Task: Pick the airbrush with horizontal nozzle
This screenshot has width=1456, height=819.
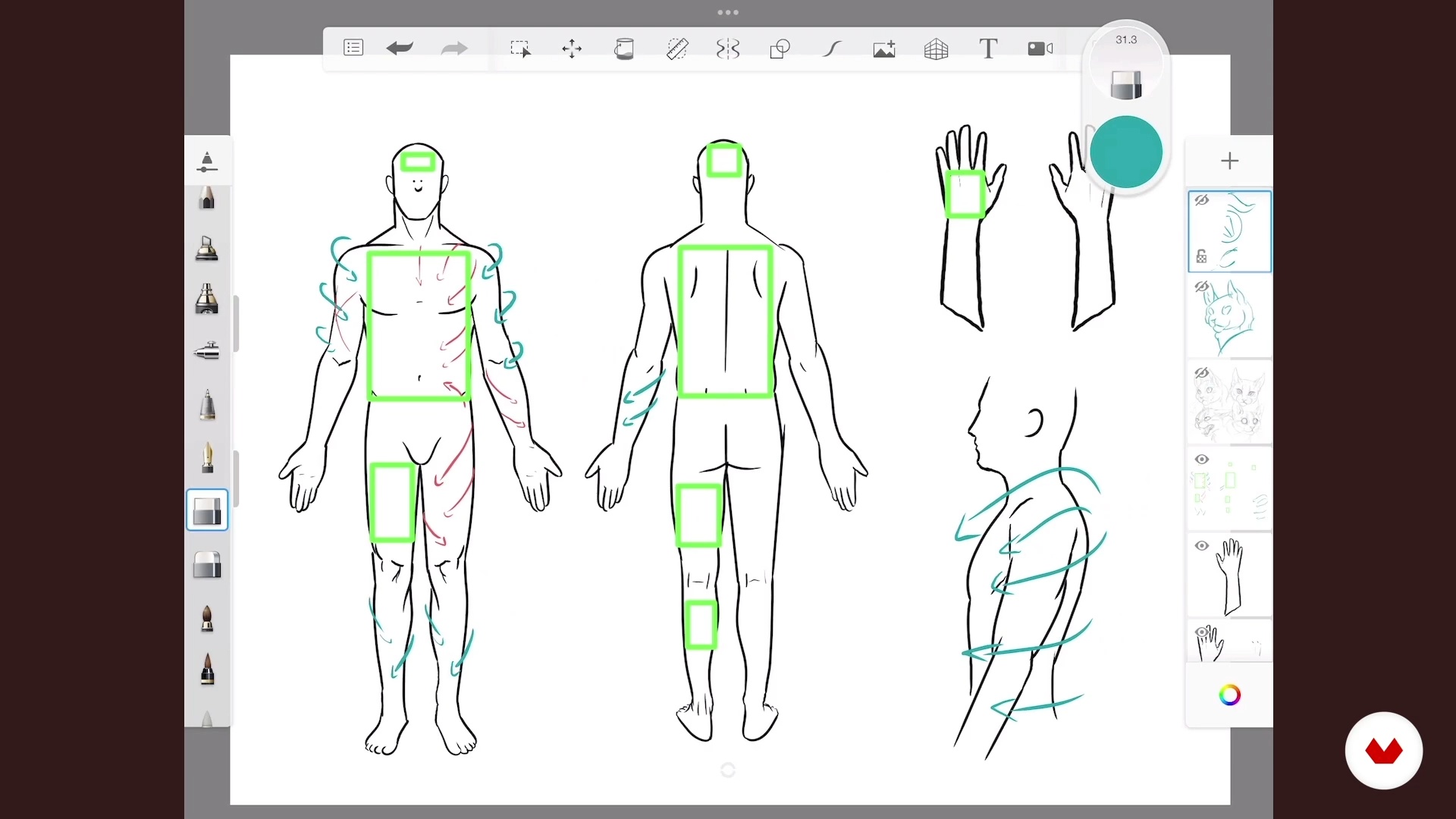Action: (207, 350)
